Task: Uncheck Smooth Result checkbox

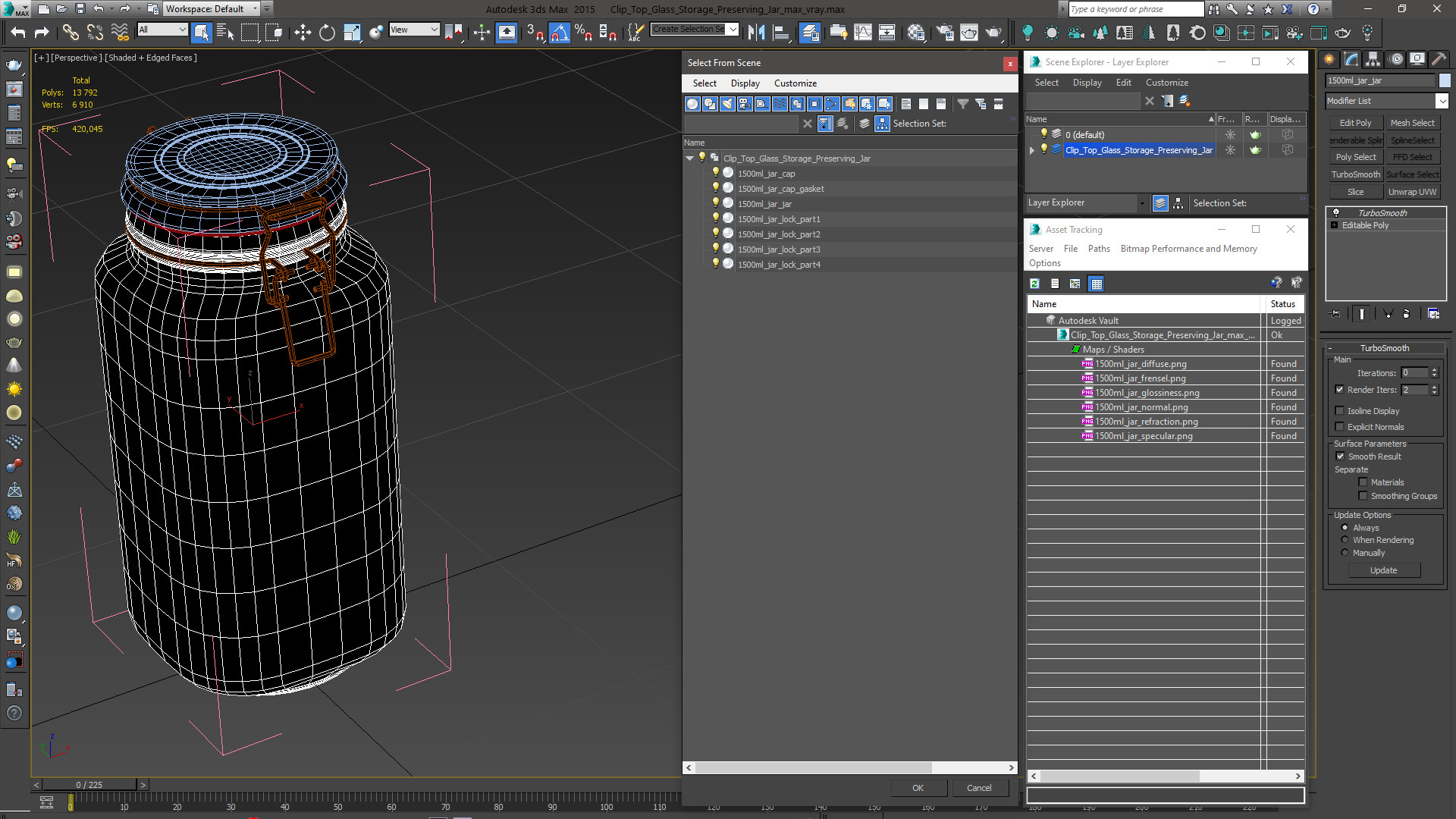Action: click(x=1340, y=456)
